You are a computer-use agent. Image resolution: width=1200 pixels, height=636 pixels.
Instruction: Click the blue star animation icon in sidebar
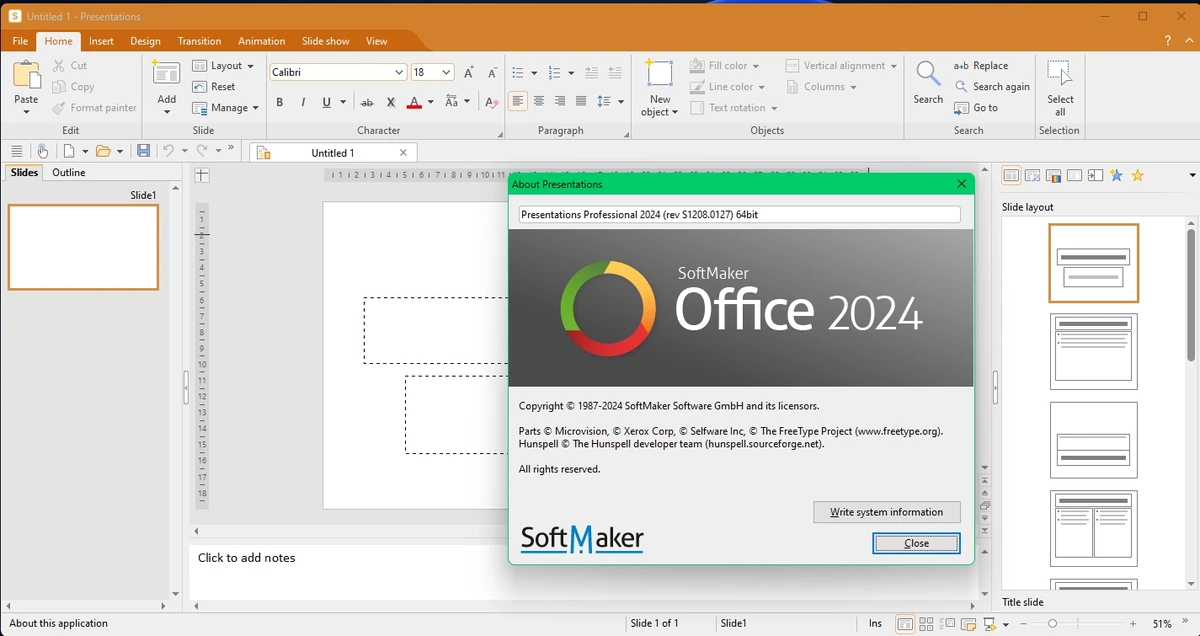(x=1116, y=175)
